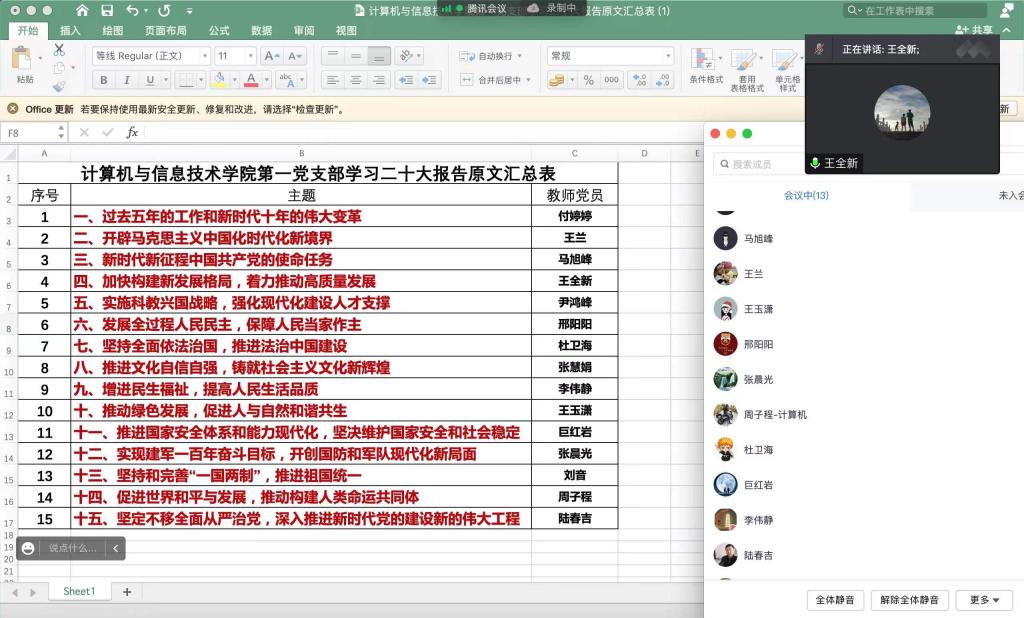Toggle Bold formatting
Viewport: 1024px width, 618px height.
point(104,80)
